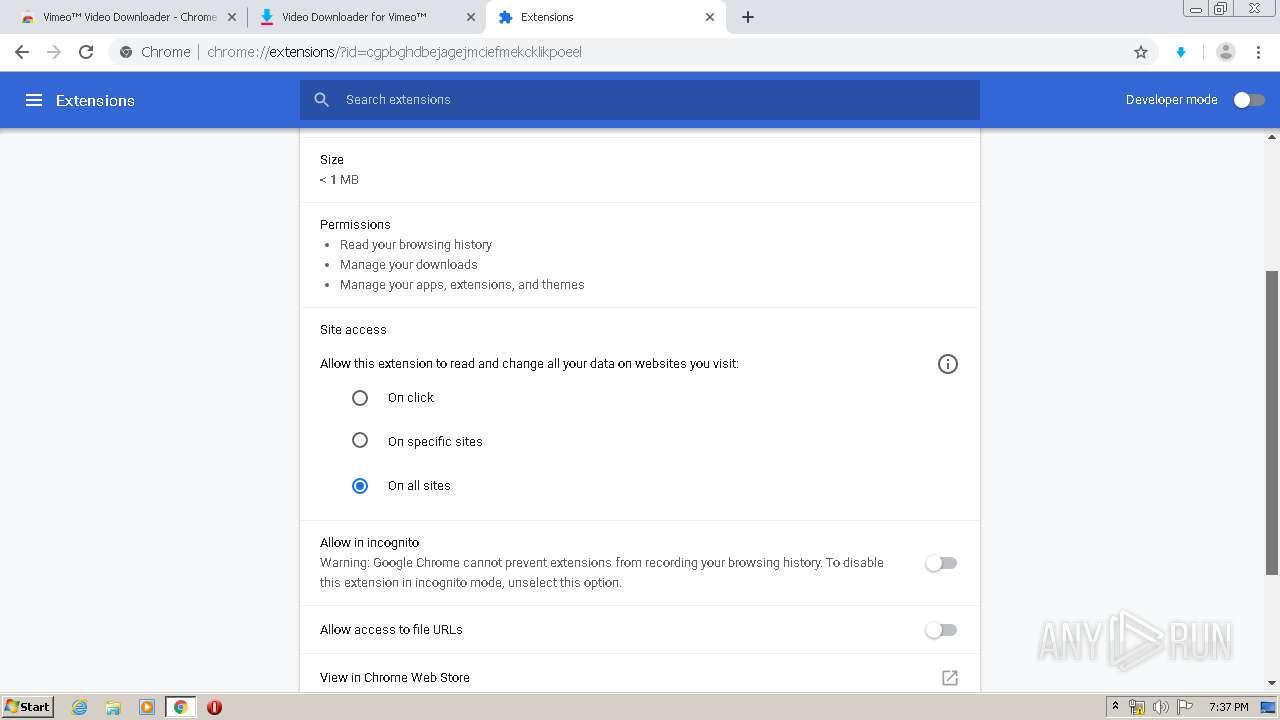This screenshot has width=1280, height=720.
Task: Click scrollbar up arrow
Action: 1272,136
